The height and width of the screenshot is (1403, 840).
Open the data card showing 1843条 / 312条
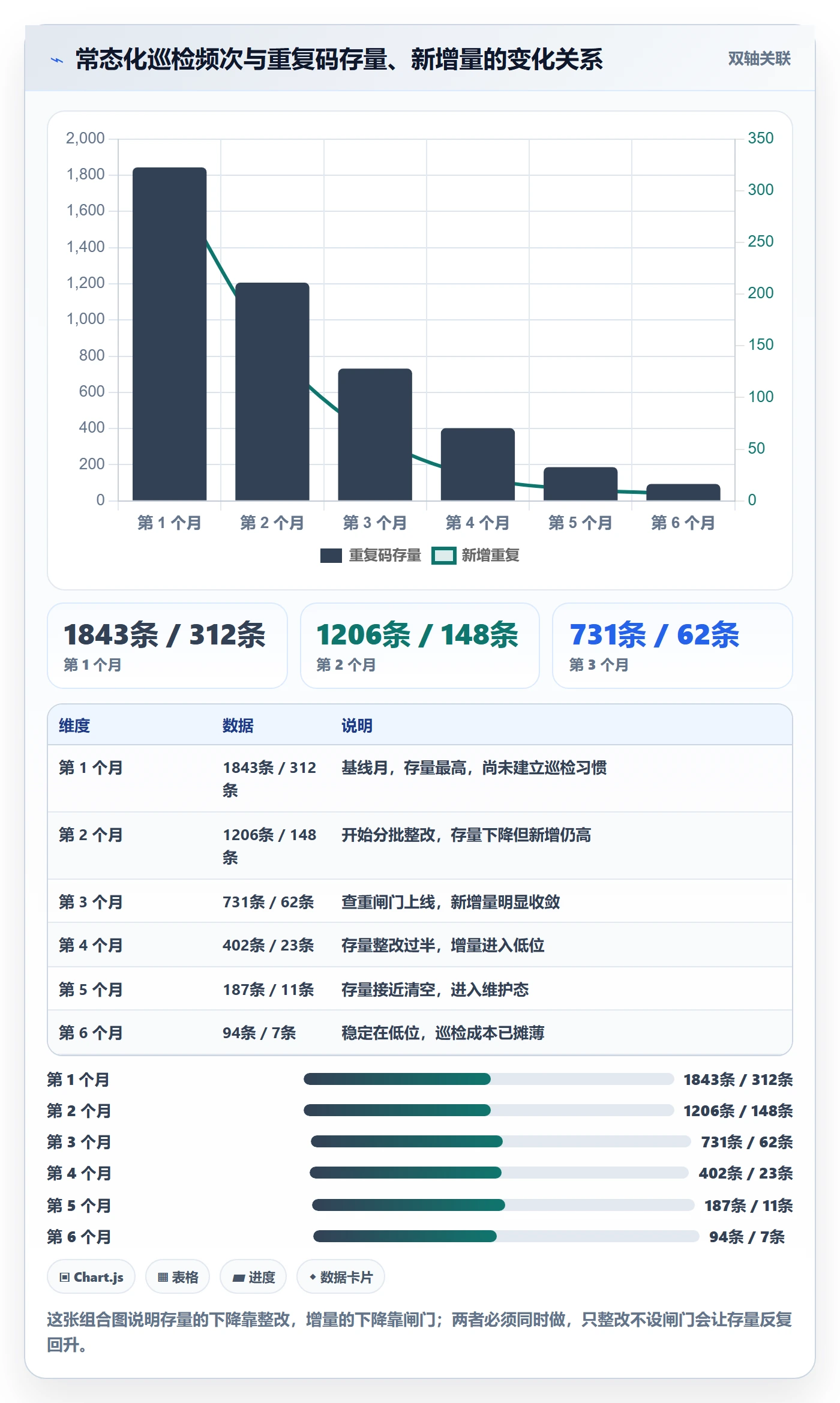point(167,646)
